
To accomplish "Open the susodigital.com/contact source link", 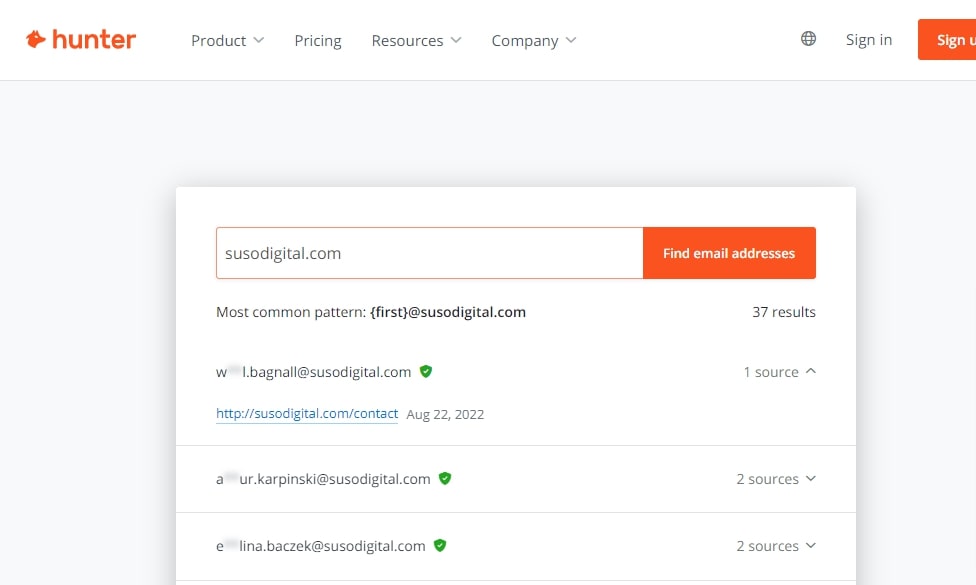I will tap(307, 413).
